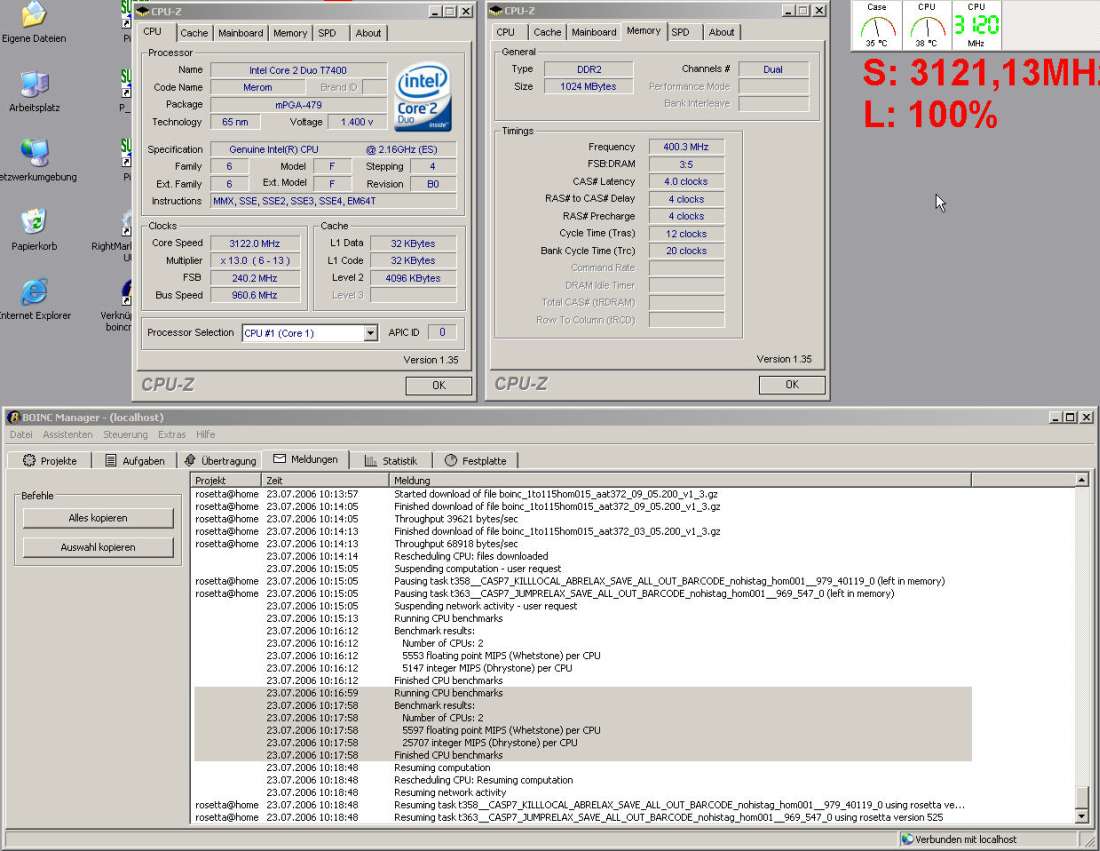Sort messages by the Projekt column header

226,481
